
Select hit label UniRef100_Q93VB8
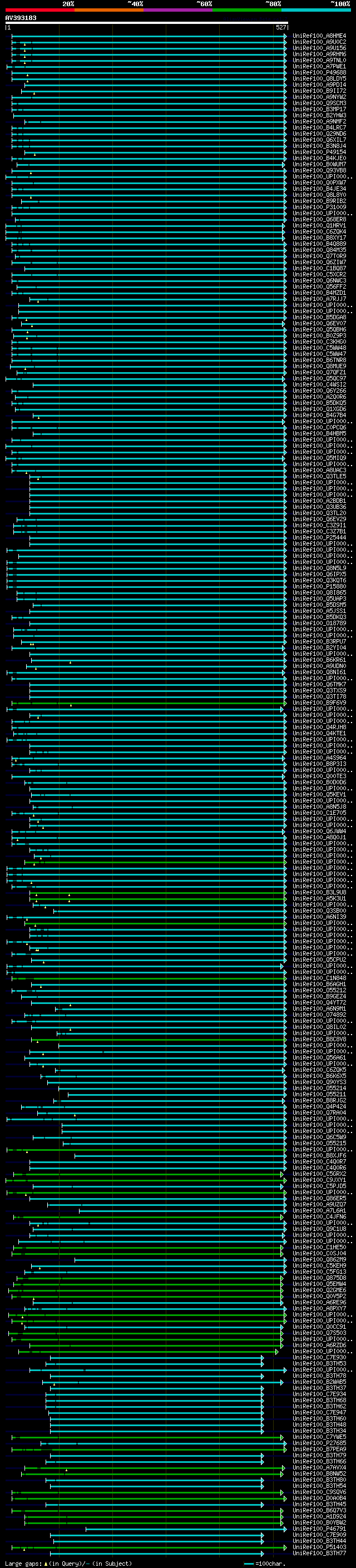pyautogui.click(x=319, y=170)
